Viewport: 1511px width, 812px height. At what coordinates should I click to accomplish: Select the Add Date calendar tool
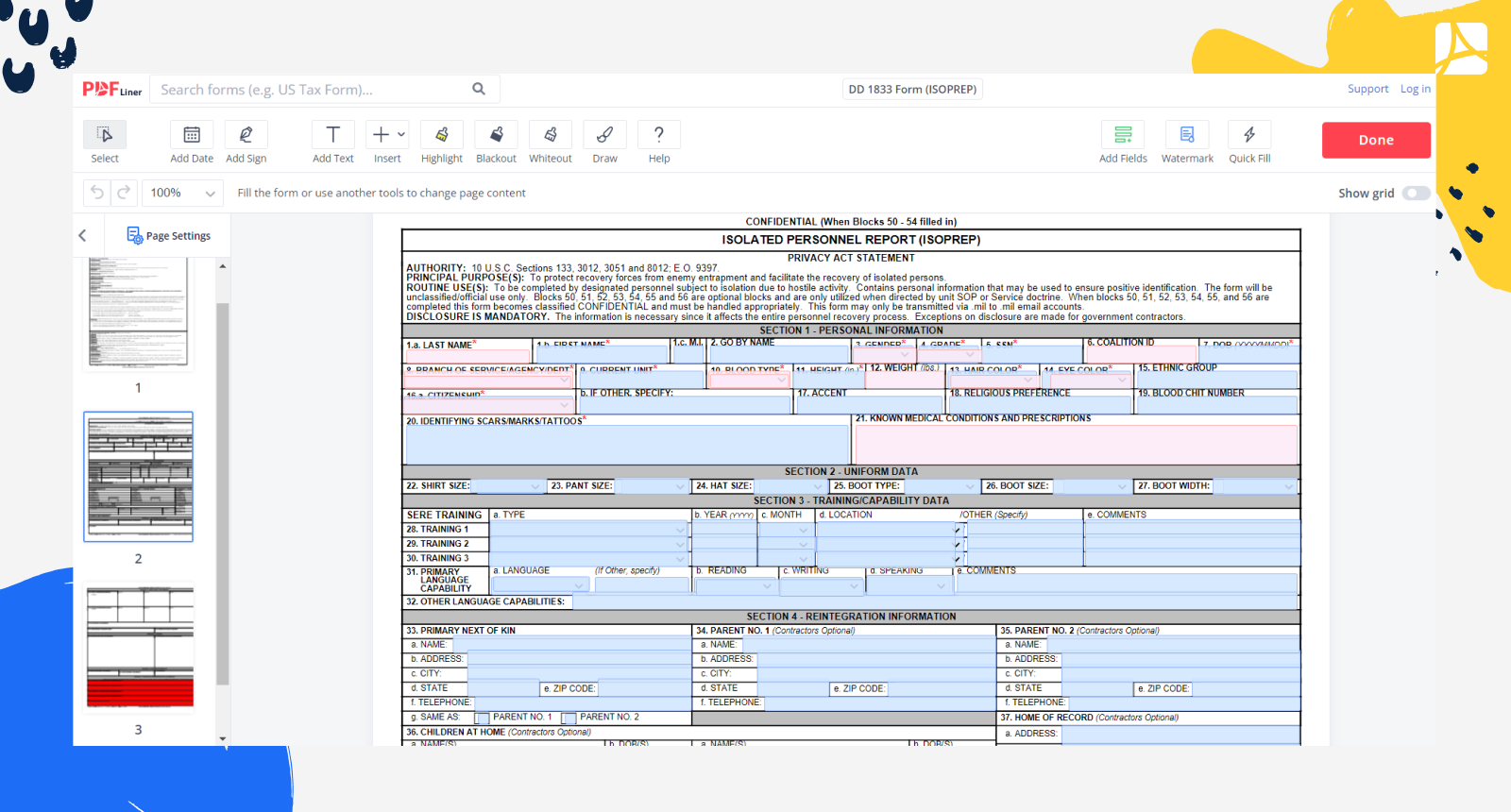(192, 135)
